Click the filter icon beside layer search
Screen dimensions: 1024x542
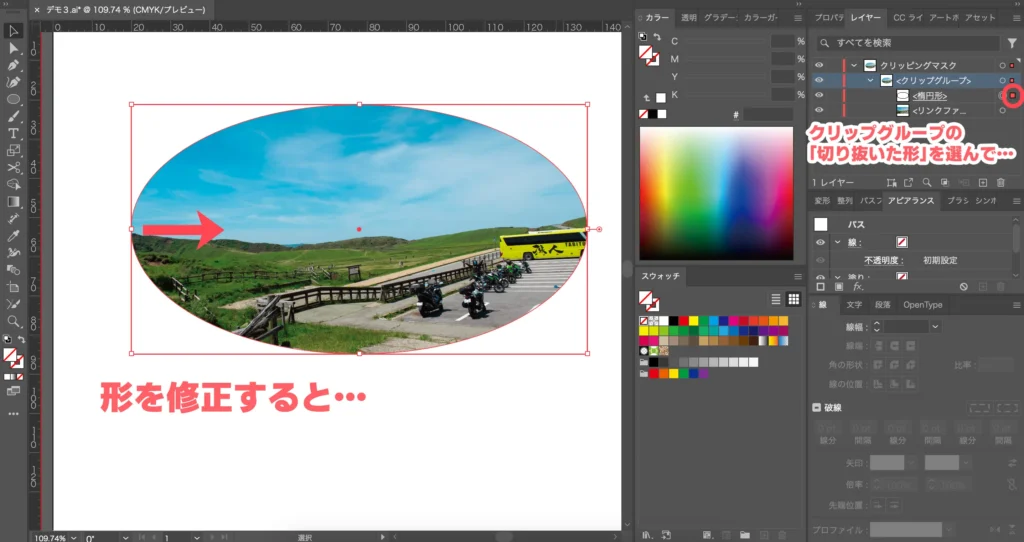point(1012,43)
